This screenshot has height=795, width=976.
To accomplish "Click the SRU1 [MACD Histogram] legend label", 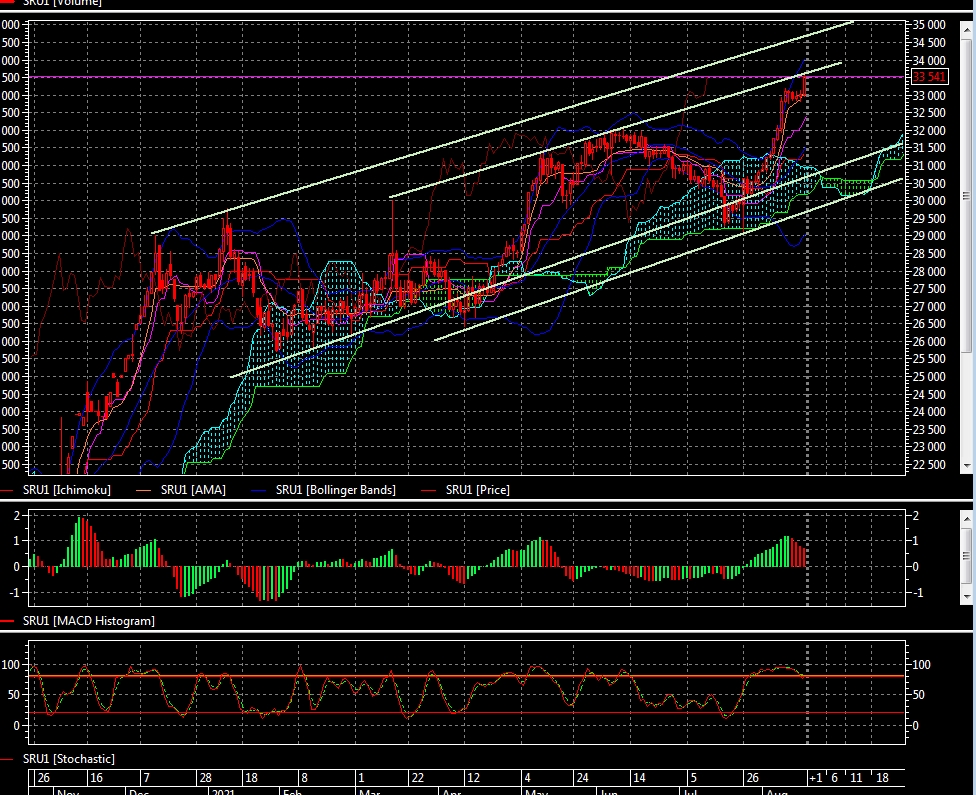I will coord(88,621).
